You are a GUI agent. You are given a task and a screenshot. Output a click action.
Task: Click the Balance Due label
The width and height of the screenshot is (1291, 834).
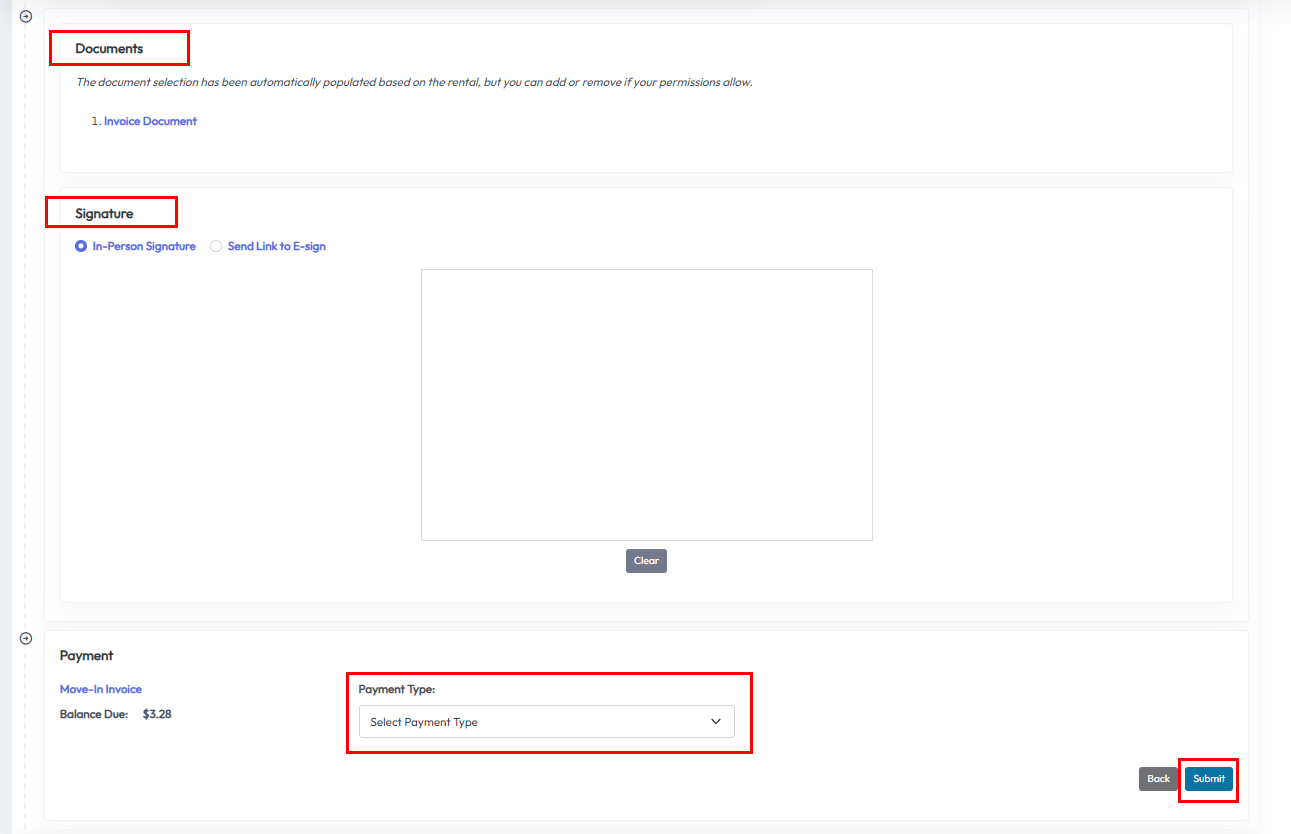coord(94,714)
